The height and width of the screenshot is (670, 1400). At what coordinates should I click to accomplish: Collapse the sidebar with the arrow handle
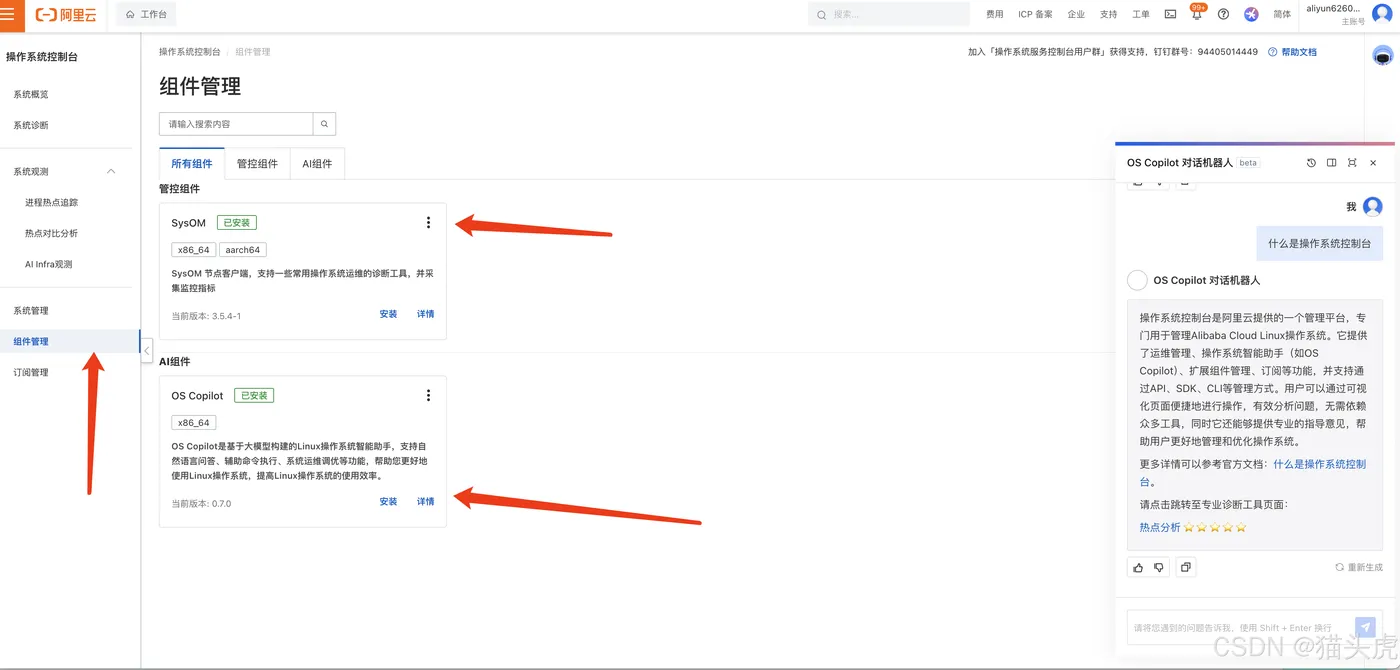click(x=147, y=351)
